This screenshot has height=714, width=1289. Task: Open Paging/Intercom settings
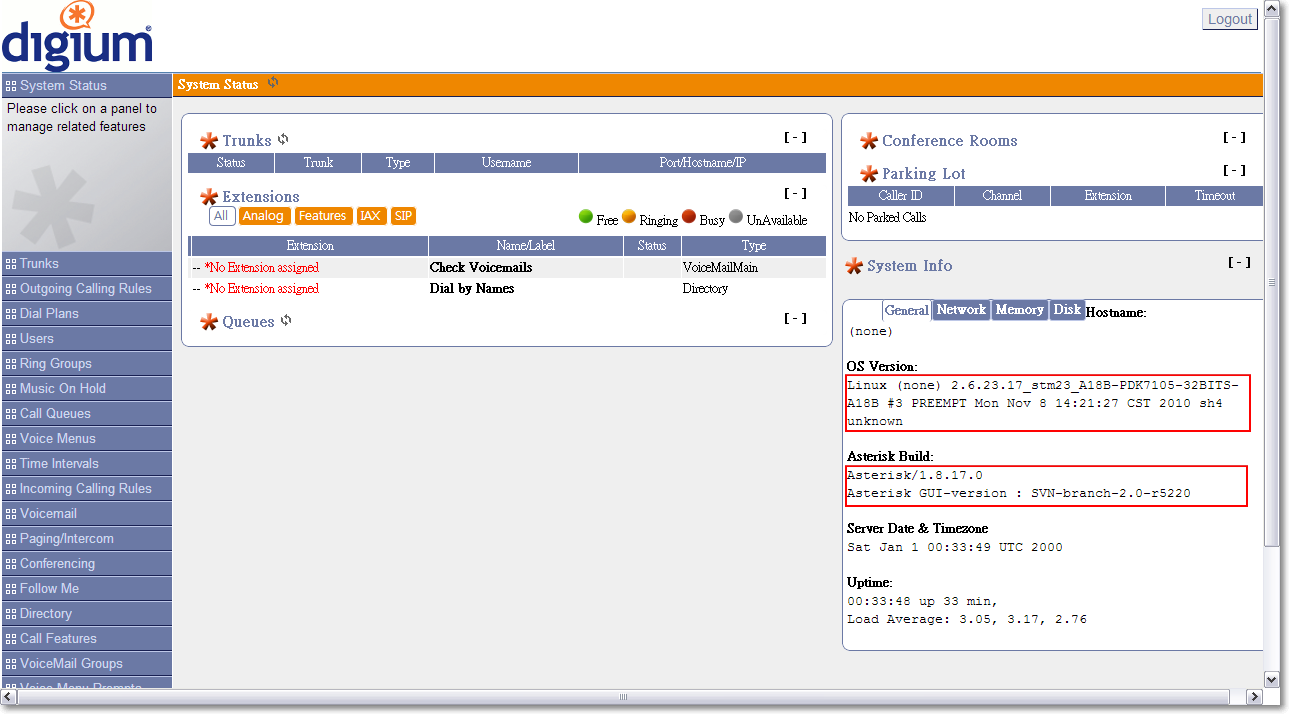click(86, 538)
